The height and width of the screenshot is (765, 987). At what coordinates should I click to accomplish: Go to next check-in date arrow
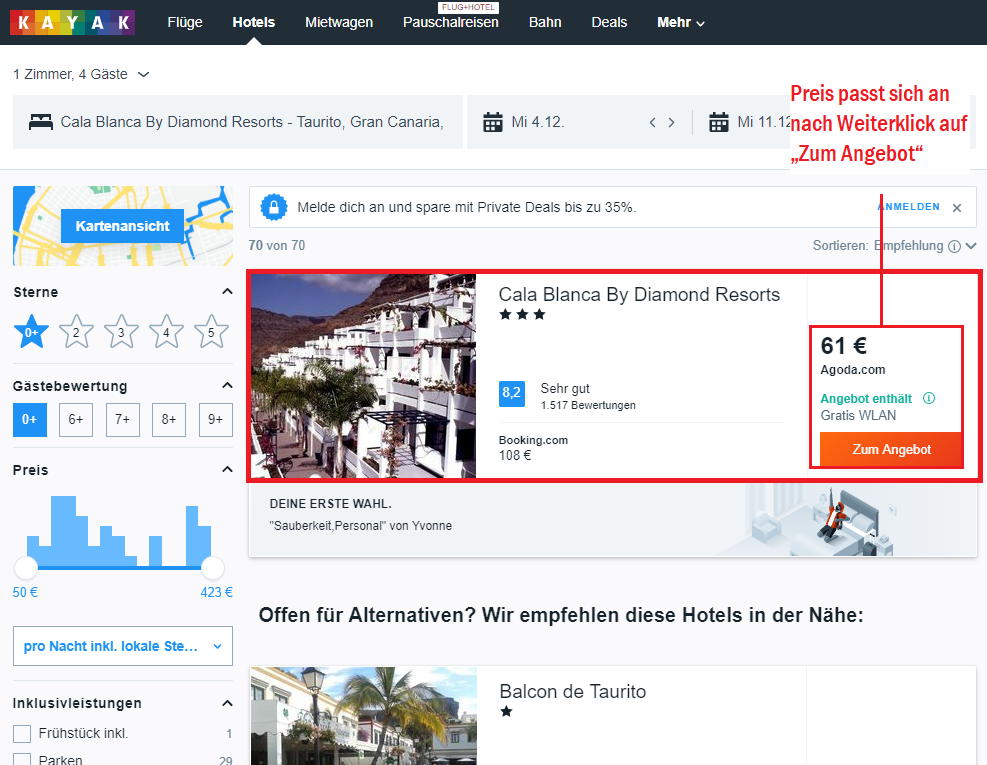[x=672, y=122]
